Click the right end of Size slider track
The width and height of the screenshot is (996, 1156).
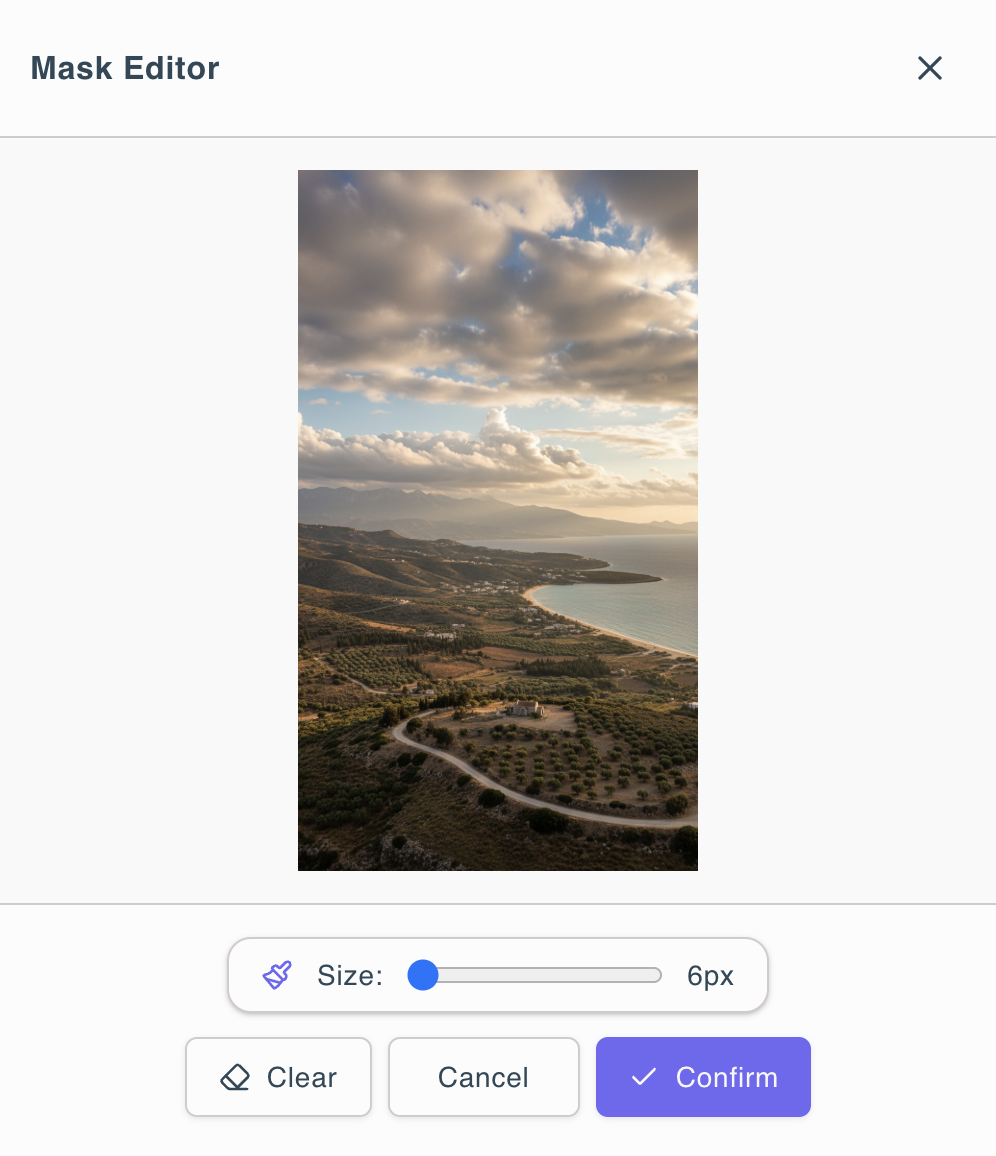click(x=656, y=975)
